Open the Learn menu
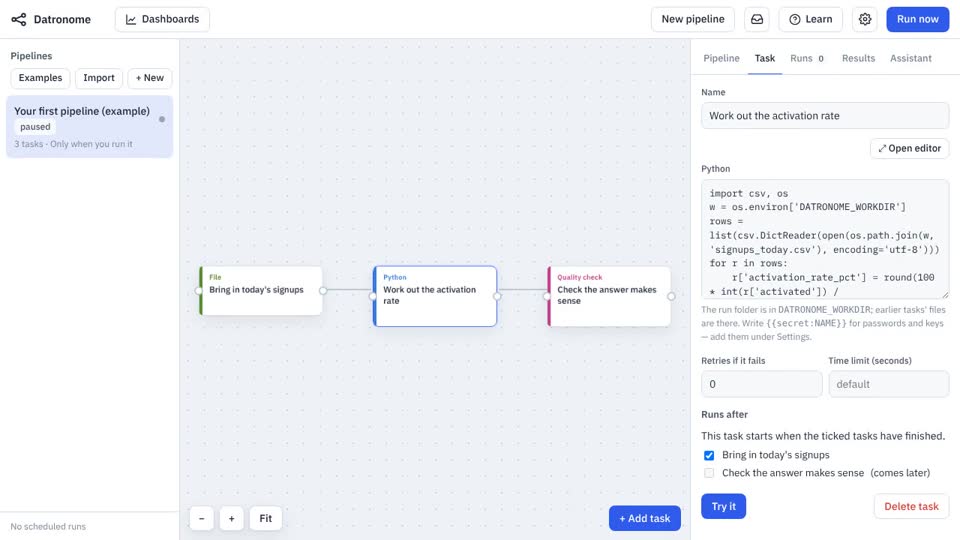The image size is (960, 540). [x=811, y=20]
